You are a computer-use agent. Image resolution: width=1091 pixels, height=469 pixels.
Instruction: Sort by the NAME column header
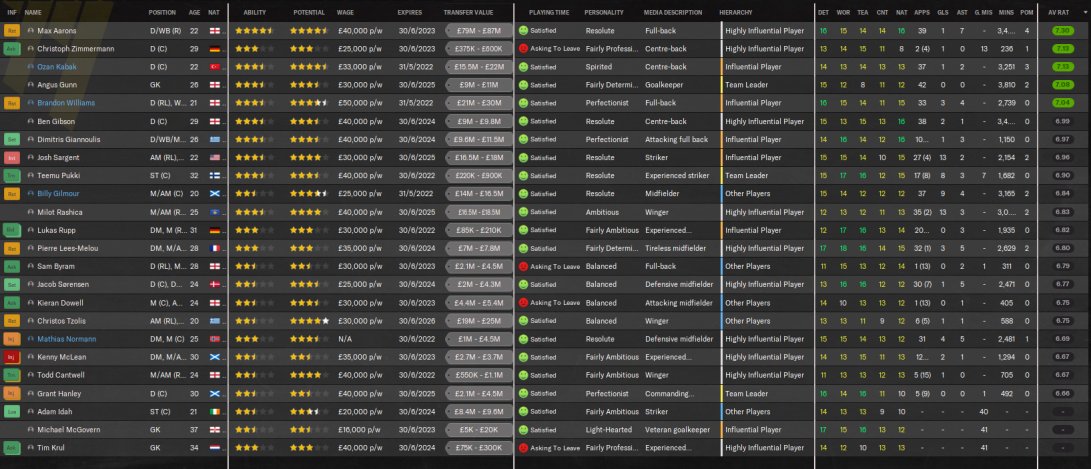pyautogui.click(x=33, y=13)
